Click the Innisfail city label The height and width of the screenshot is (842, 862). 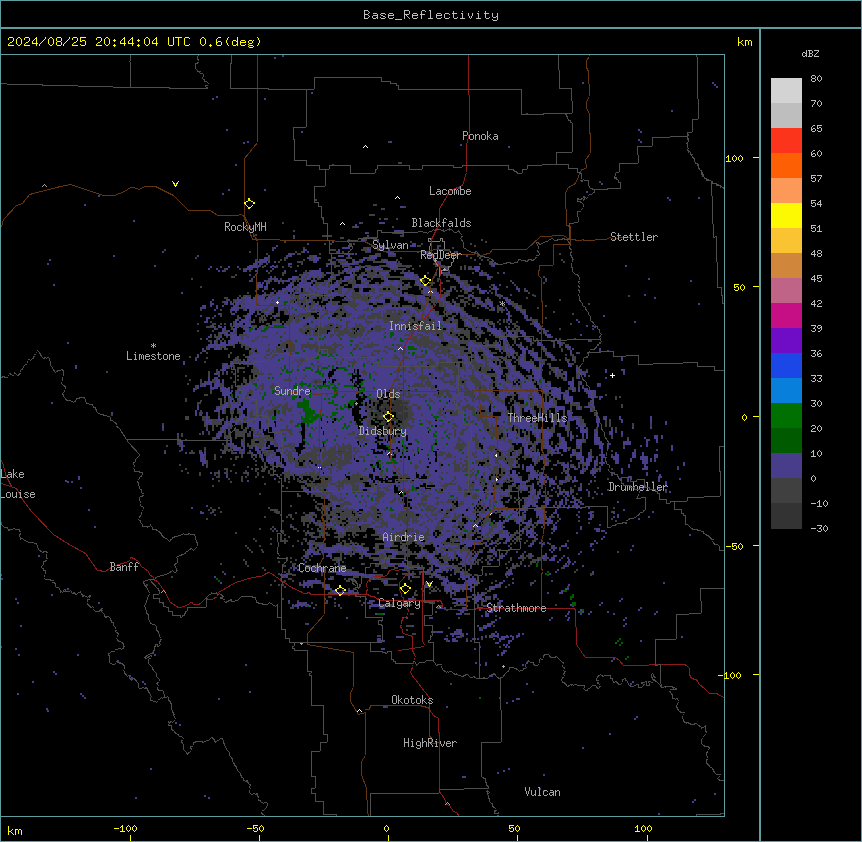tap(415, 326)
